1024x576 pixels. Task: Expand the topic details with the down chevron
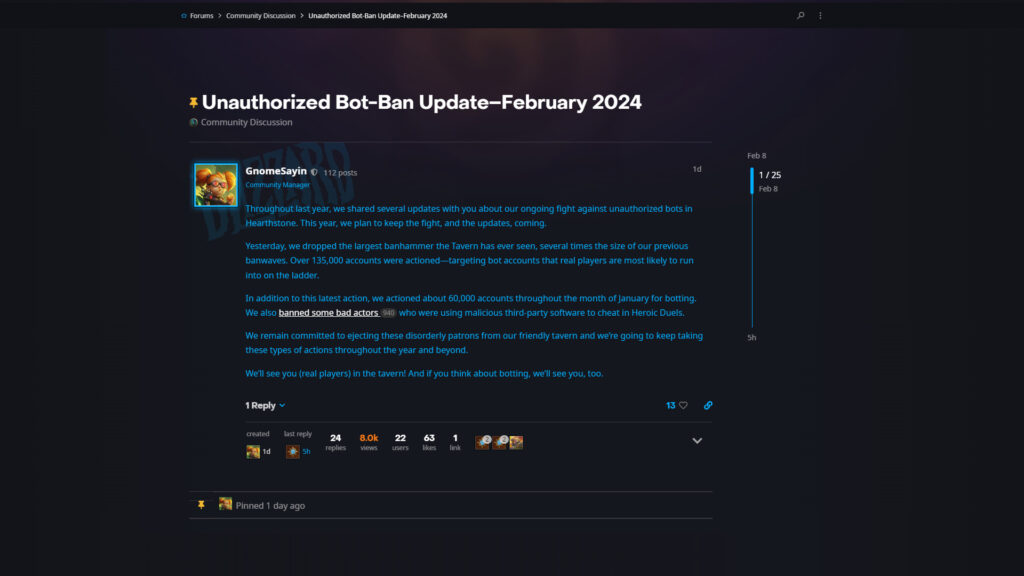tap(697, 441)
